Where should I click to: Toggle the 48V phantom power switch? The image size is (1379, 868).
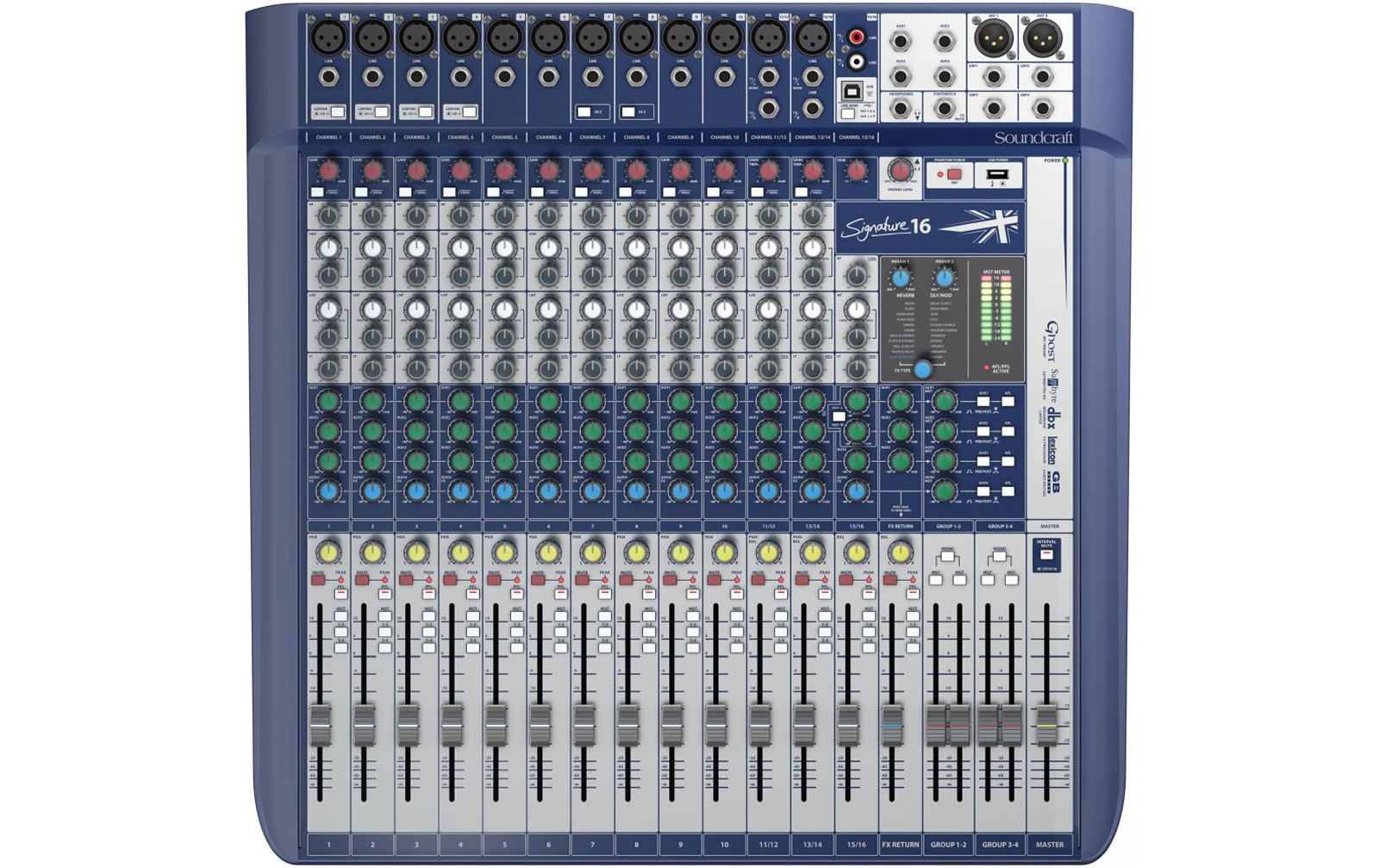[954, 174]
